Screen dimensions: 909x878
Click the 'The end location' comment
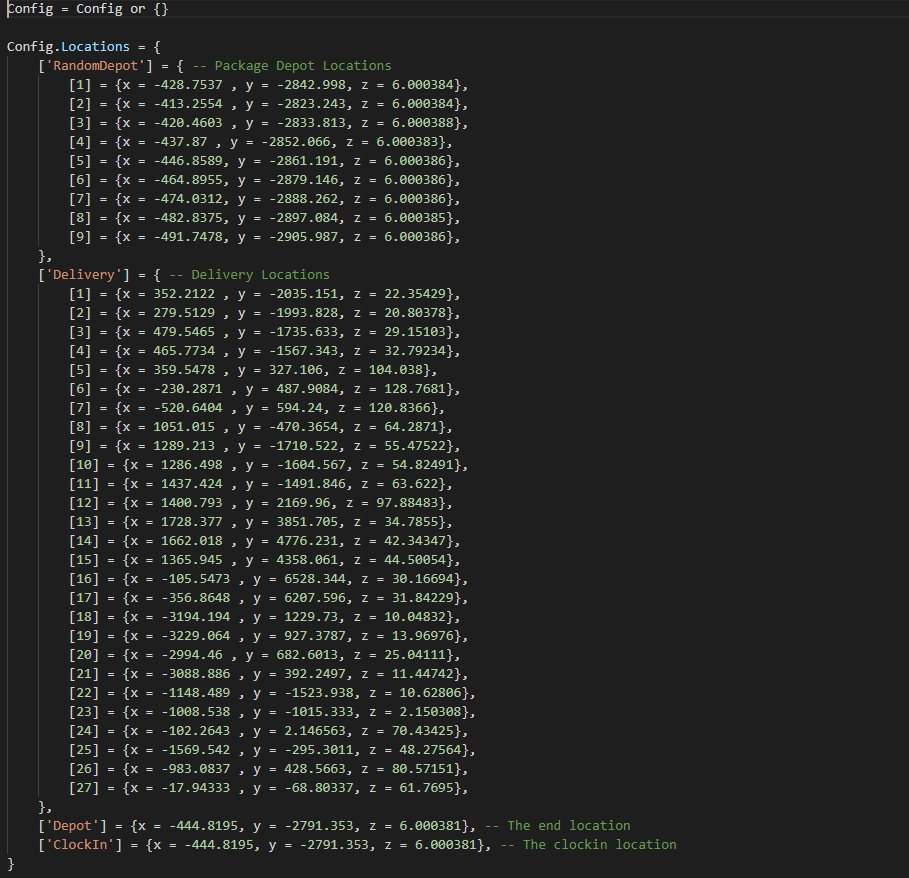click(568, 825)
